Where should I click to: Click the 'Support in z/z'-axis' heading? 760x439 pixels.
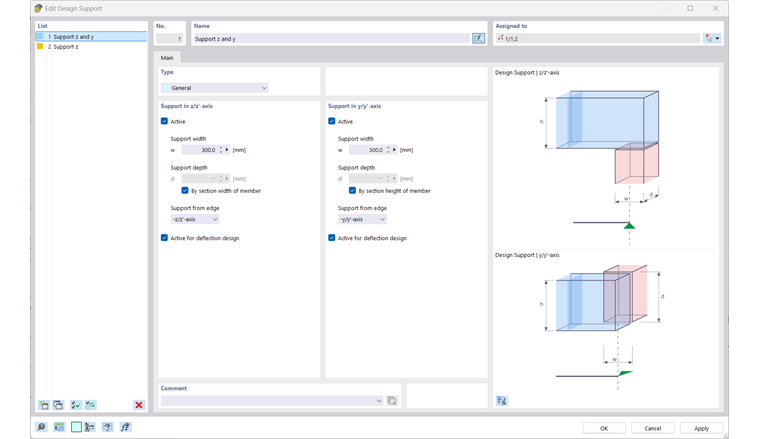pyautogui.click(x=187, y=106)
